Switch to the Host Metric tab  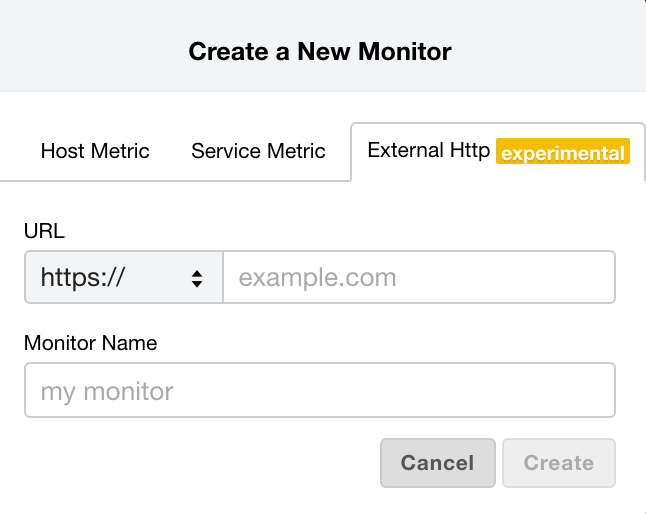(x=95, y=152)
